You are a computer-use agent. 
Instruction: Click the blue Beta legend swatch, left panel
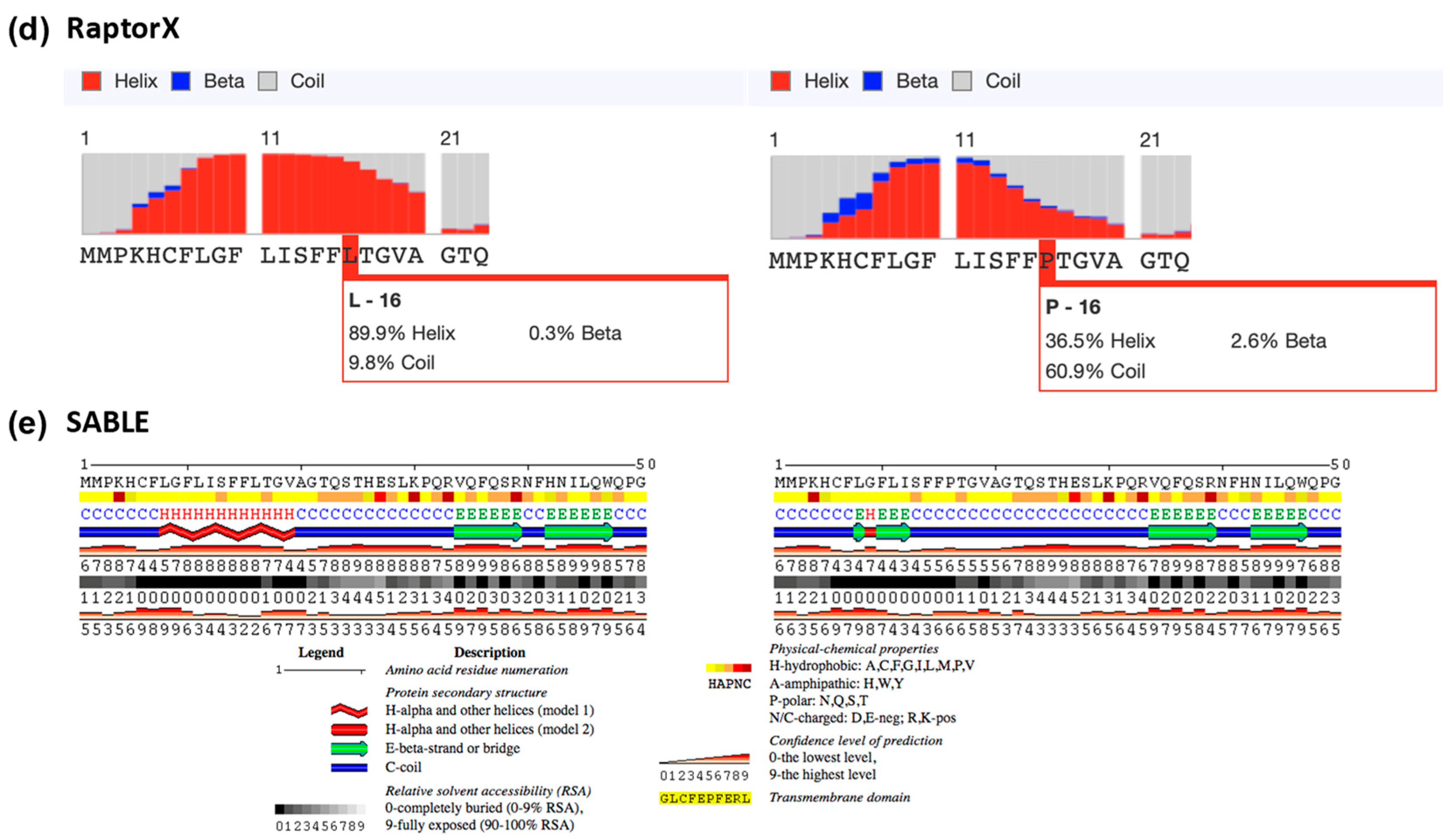coord(181,81)
